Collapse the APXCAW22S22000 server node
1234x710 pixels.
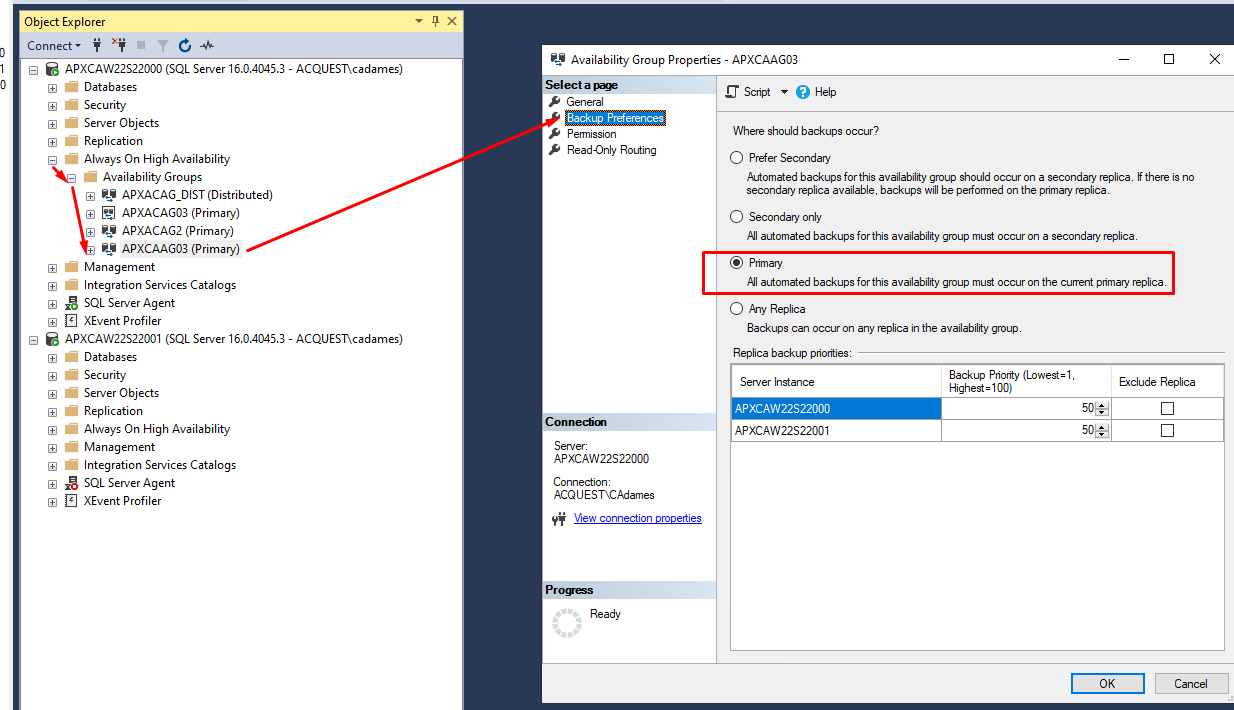click(x=34, y=70)
